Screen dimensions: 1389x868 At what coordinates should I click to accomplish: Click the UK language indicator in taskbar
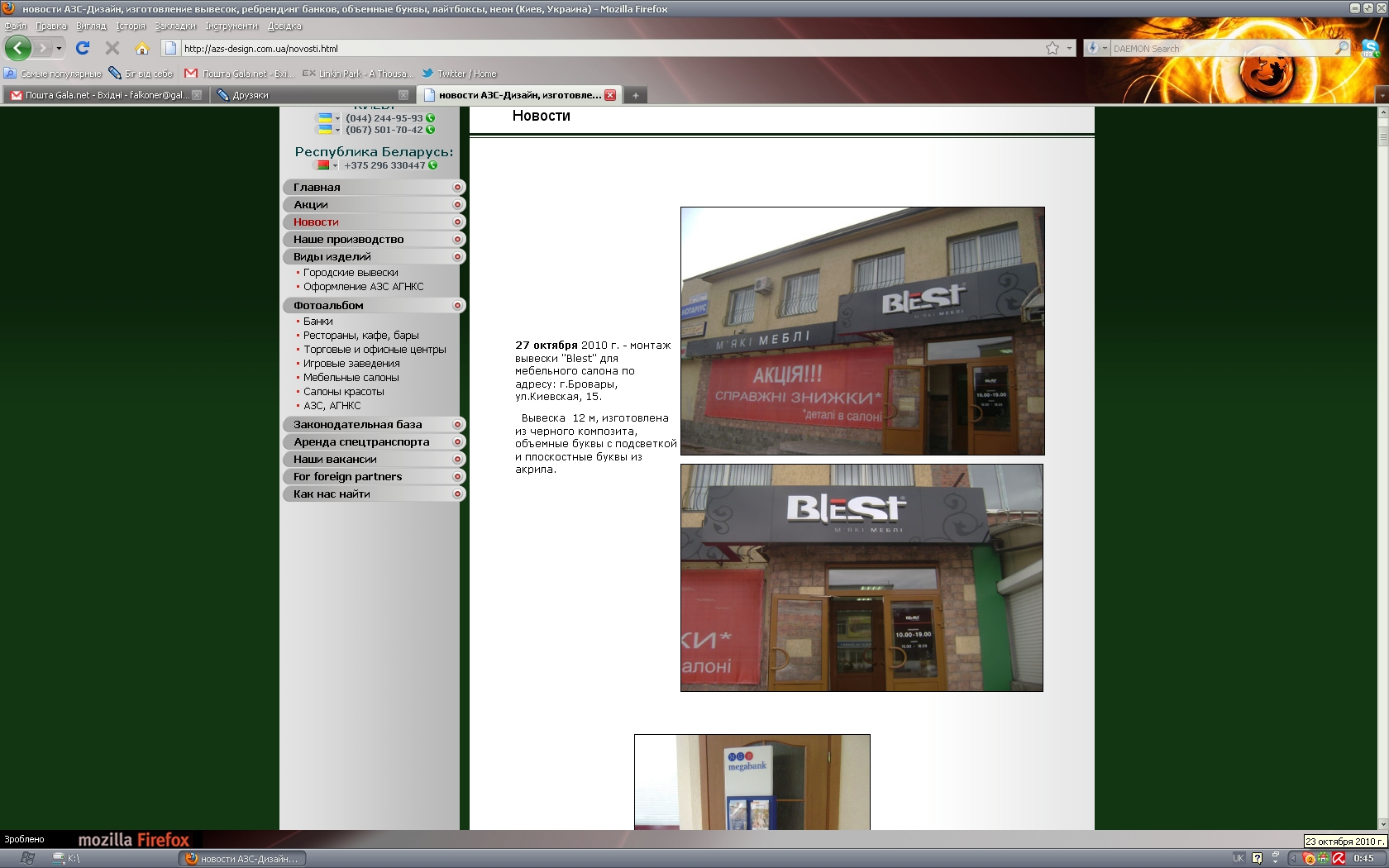pos(1239,858)
